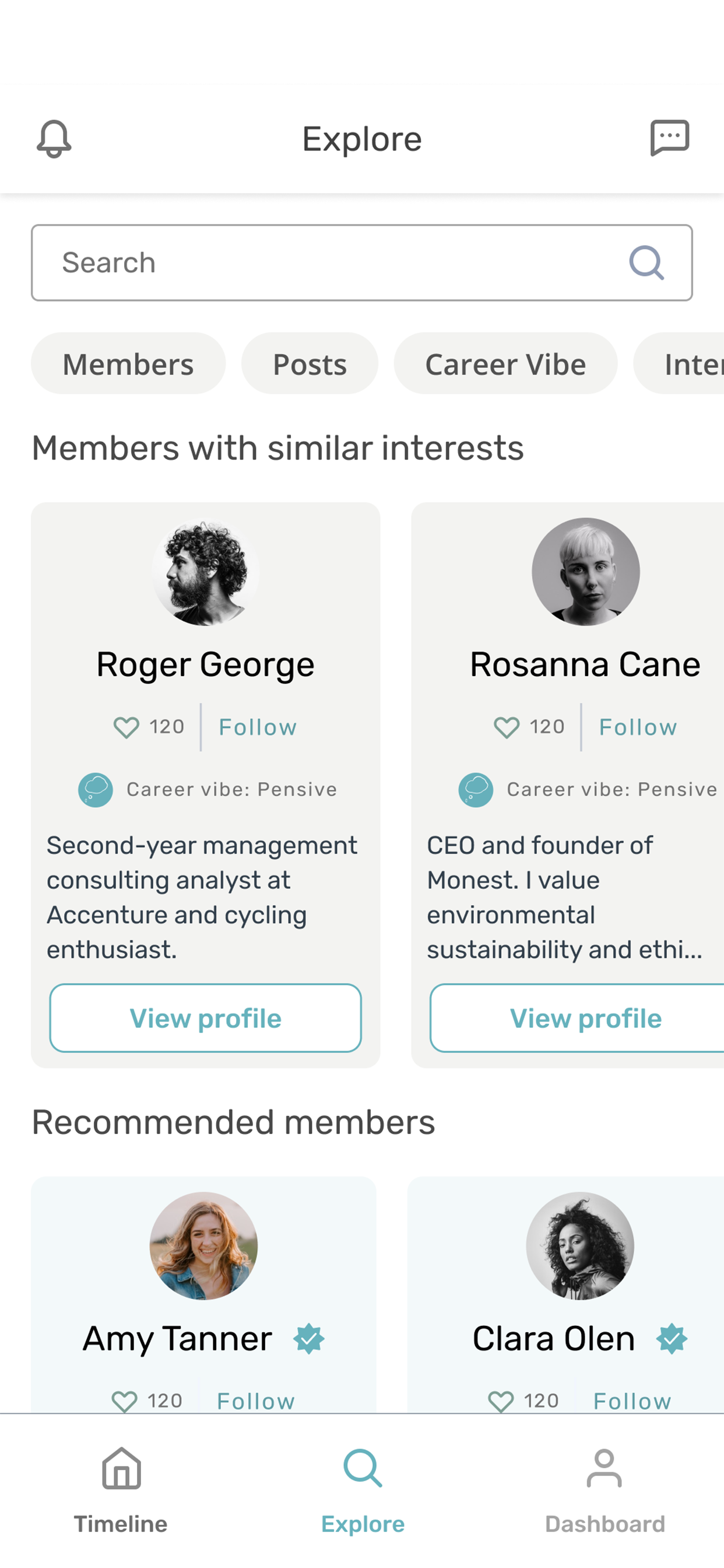Viewport: 724px width, 1568px height.
Task: Like Amy Tanner with heart icon
Action: click(x=125, y=1402)
